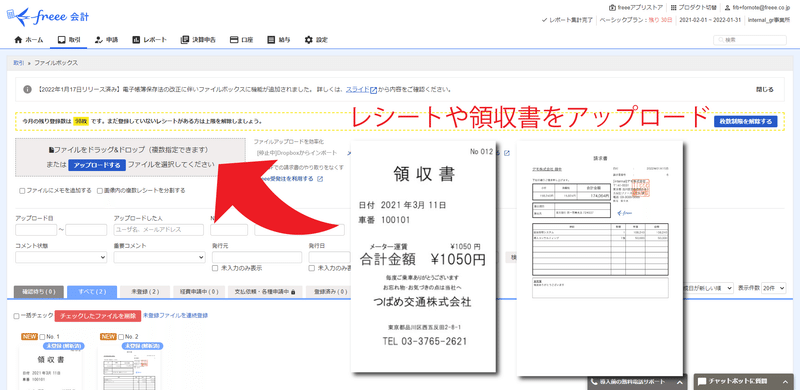Screen dimensions: 800x390
Task: Click the 未登録(解析済) badge on No. 2
Action: coord(143,346)
